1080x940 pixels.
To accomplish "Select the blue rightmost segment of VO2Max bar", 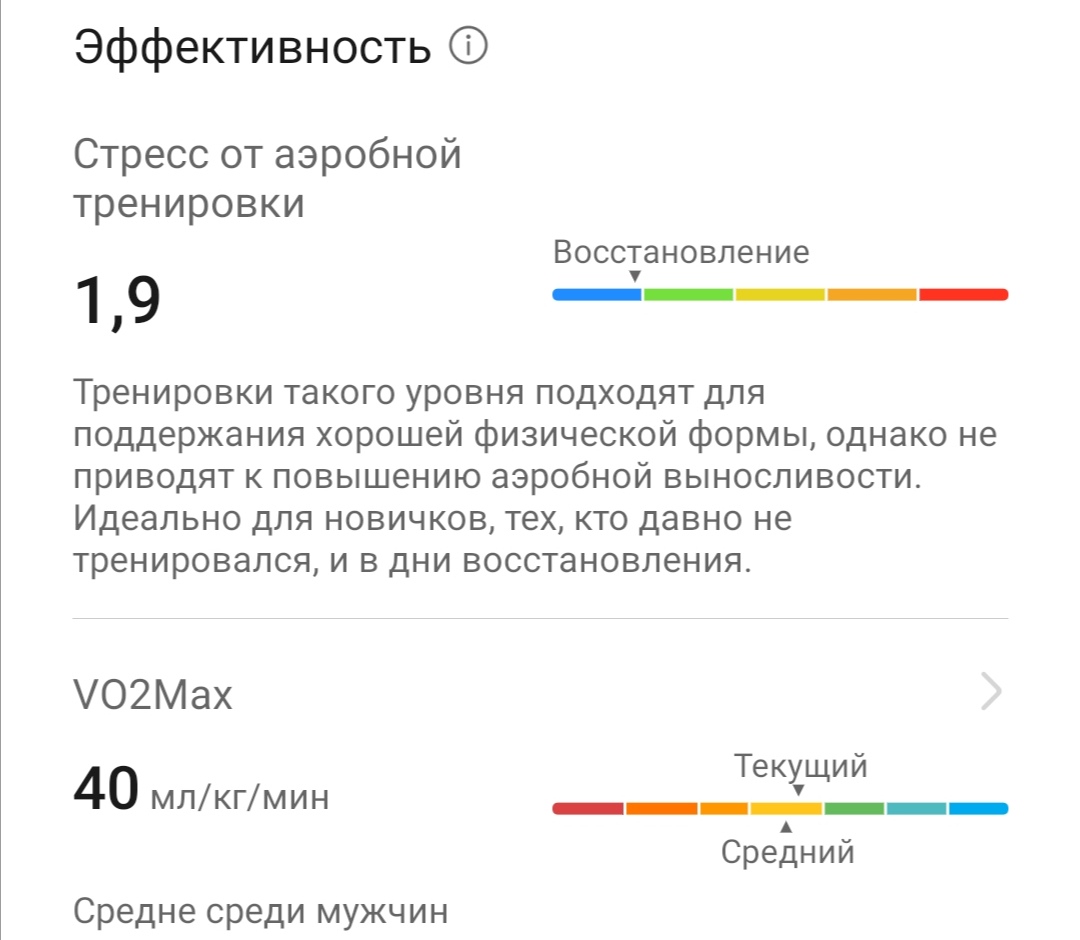I will pyautogui.click(x=979, y=808).
